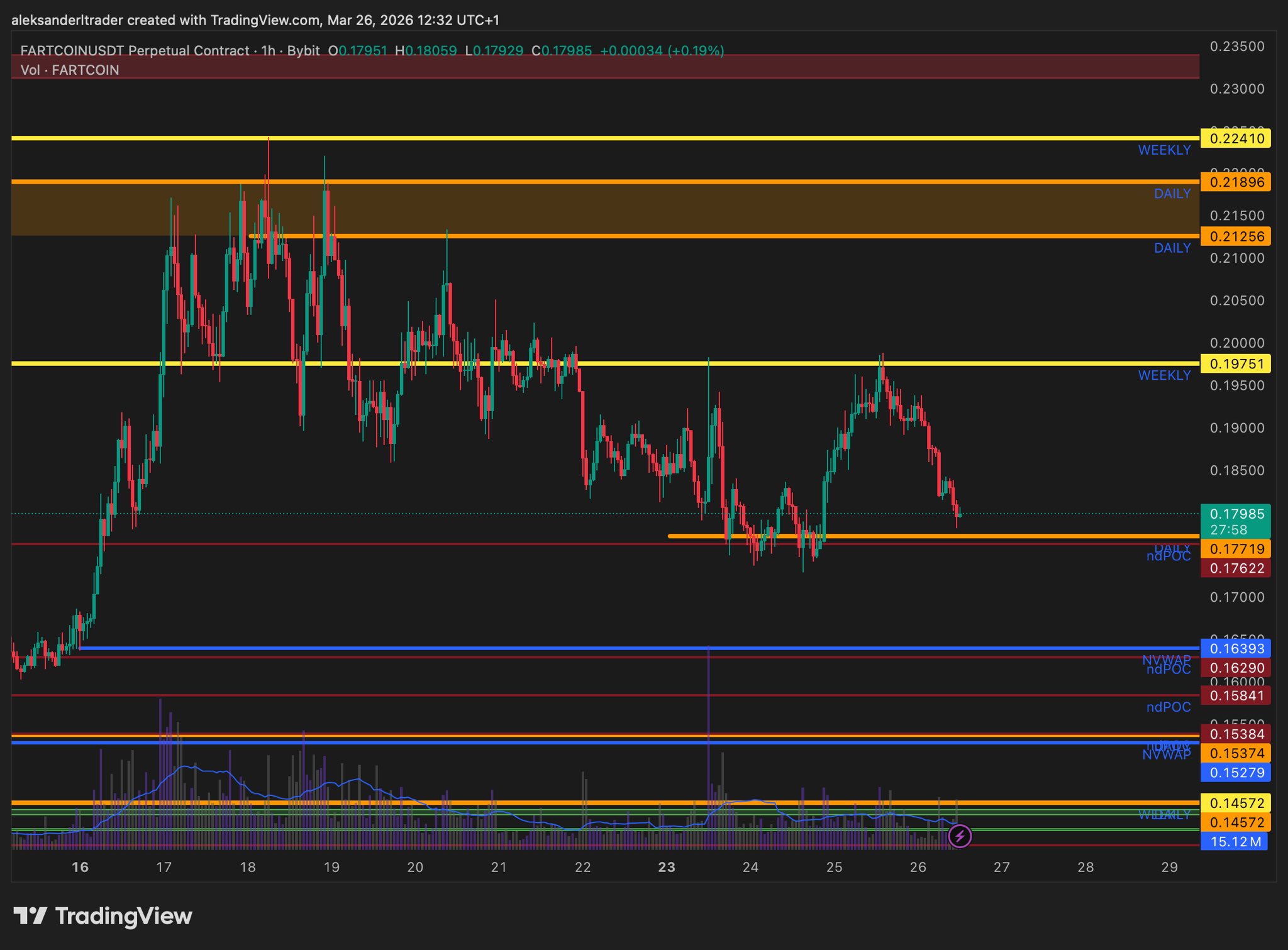
Task: Click the green 0.17985 current price label
Action: pyautogui.click(x=1235, y=514)
